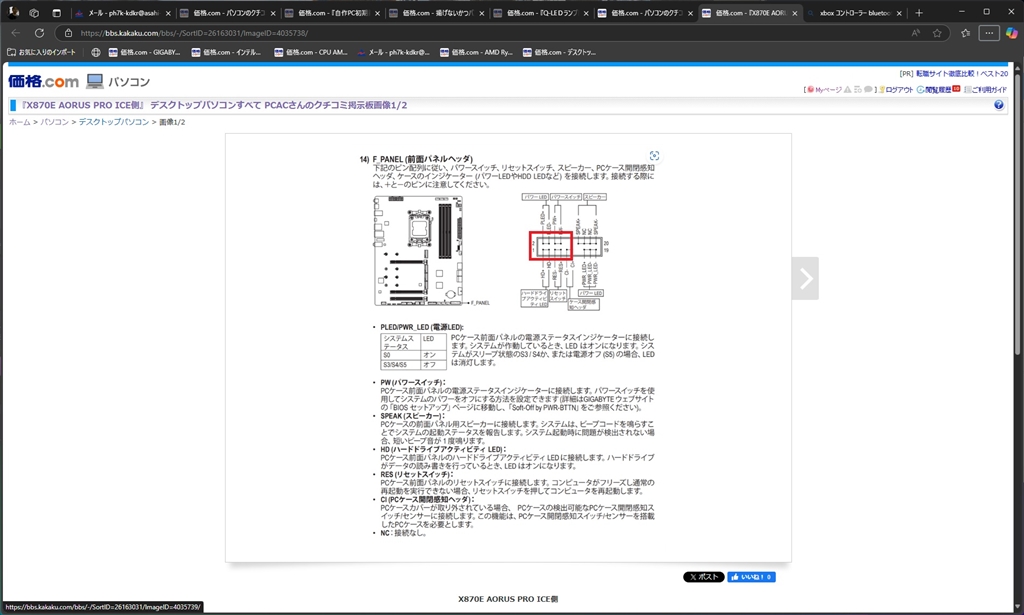Click the X ポスト share button
This screenshot has height=615, width=1024.
[x=703, y=577]
